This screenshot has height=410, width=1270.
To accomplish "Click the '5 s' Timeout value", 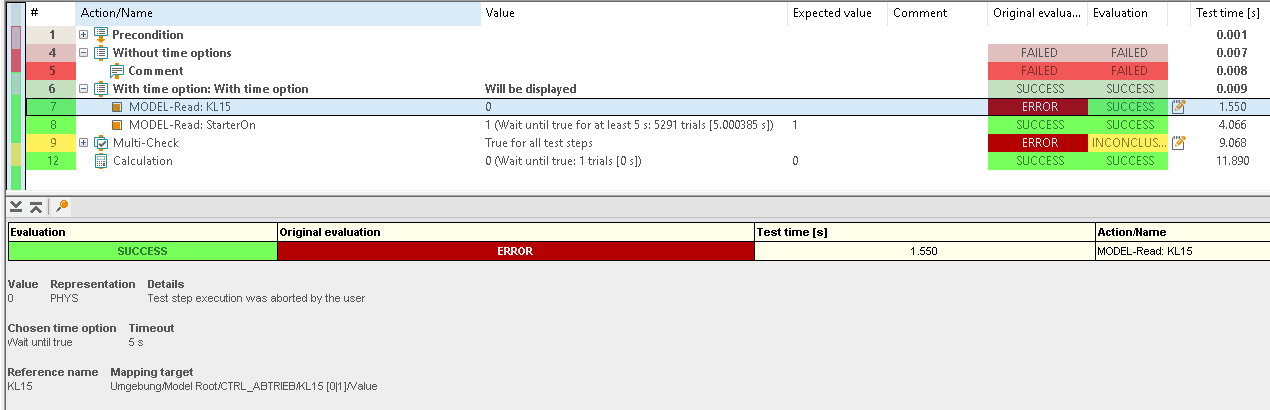I will pyautogui.click(x=137, y=342).
